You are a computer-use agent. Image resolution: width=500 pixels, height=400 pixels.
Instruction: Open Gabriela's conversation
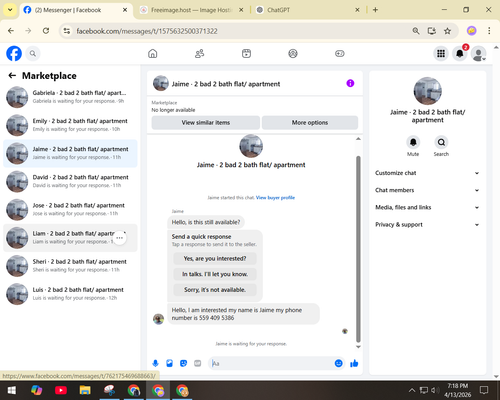70,97
